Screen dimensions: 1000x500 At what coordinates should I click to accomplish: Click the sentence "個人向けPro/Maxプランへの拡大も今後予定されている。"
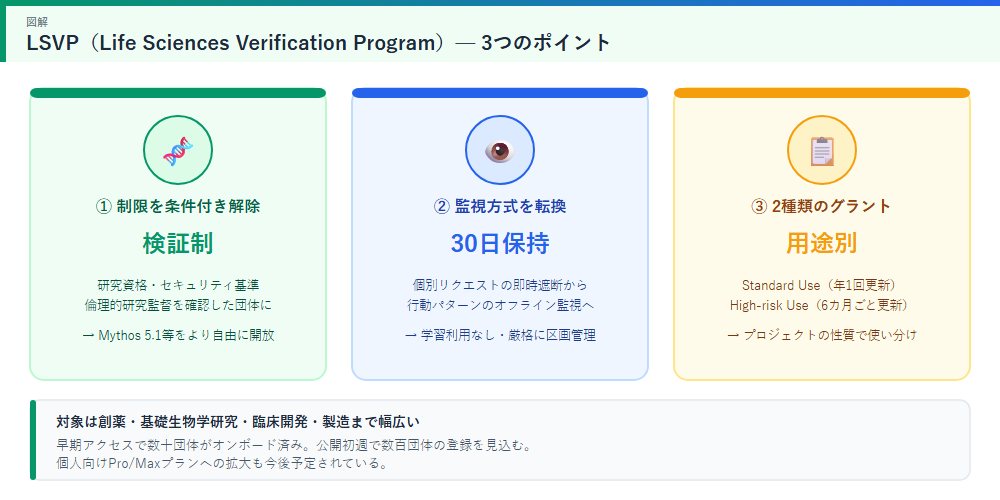click(x=222, y=463)
